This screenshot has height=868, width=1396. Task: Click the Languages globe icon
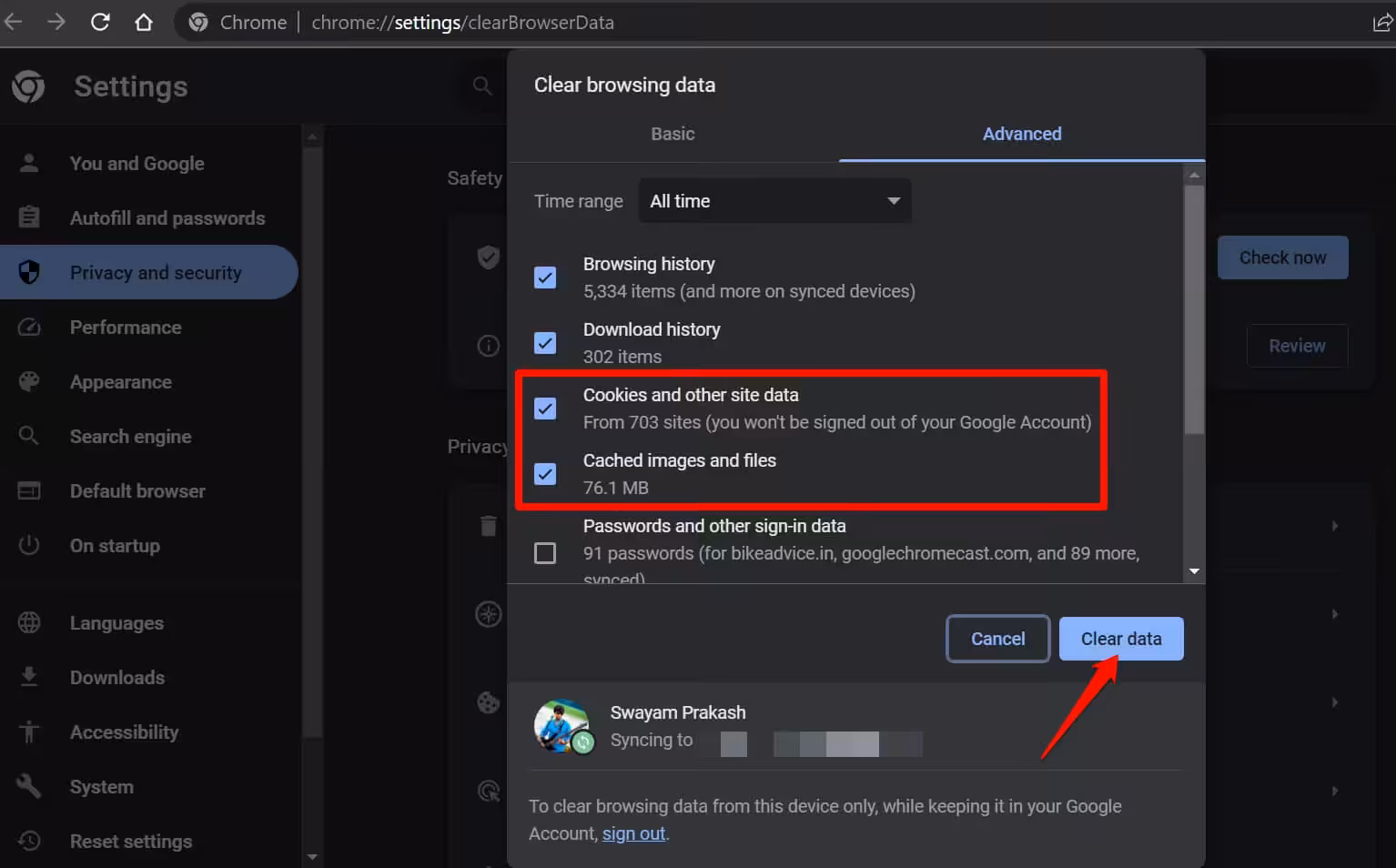click(x=29, y=622)
